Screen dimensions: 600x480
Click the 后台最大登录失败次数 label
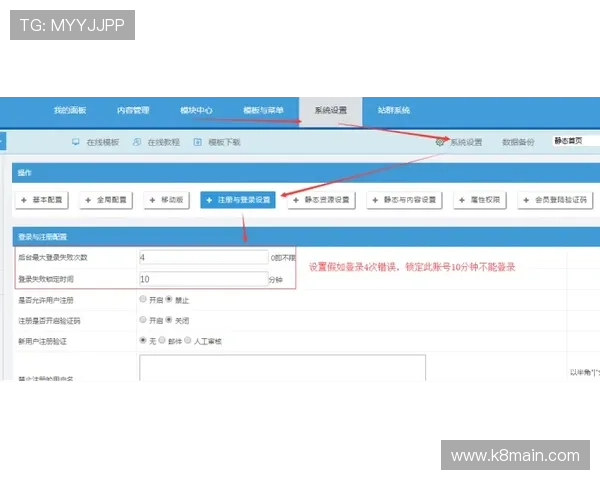[53, 258]
